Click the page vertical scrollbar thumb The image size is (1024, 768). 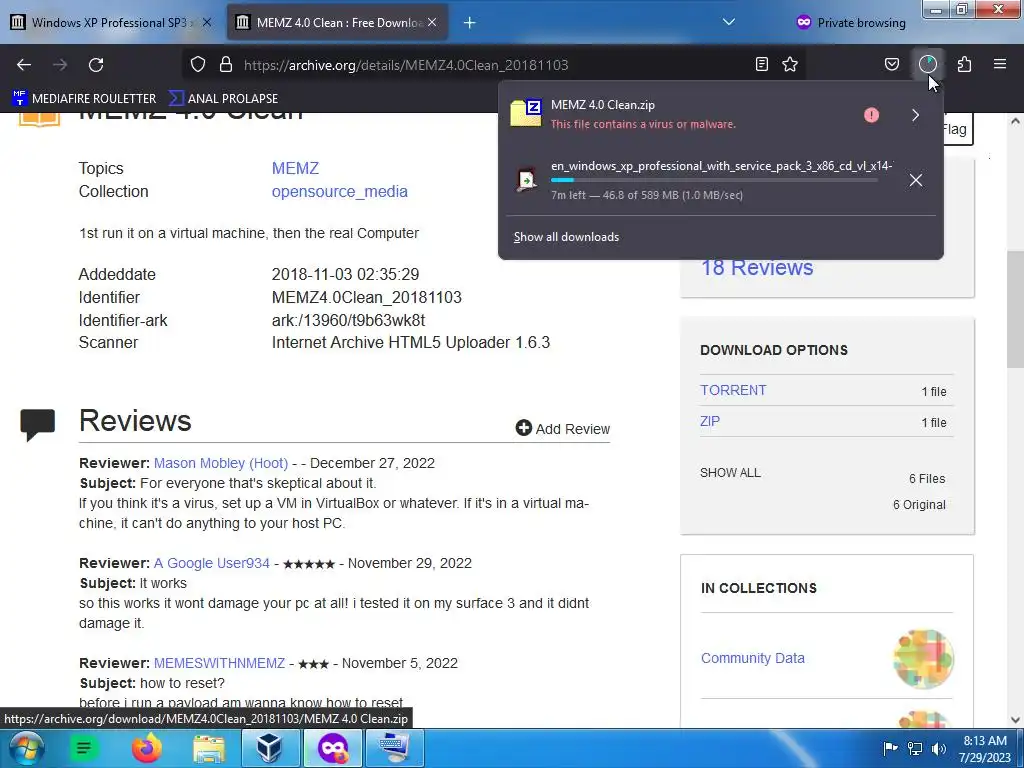pos(1015,309)
